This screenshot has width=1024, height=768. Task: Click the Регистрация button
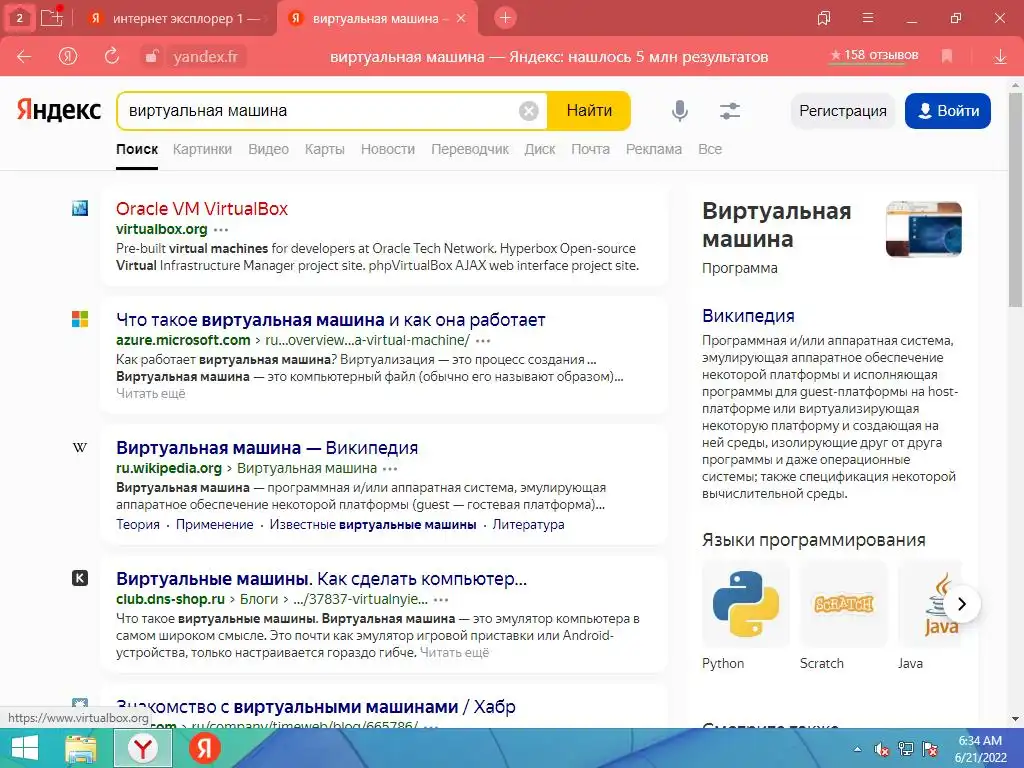(842, 111)
